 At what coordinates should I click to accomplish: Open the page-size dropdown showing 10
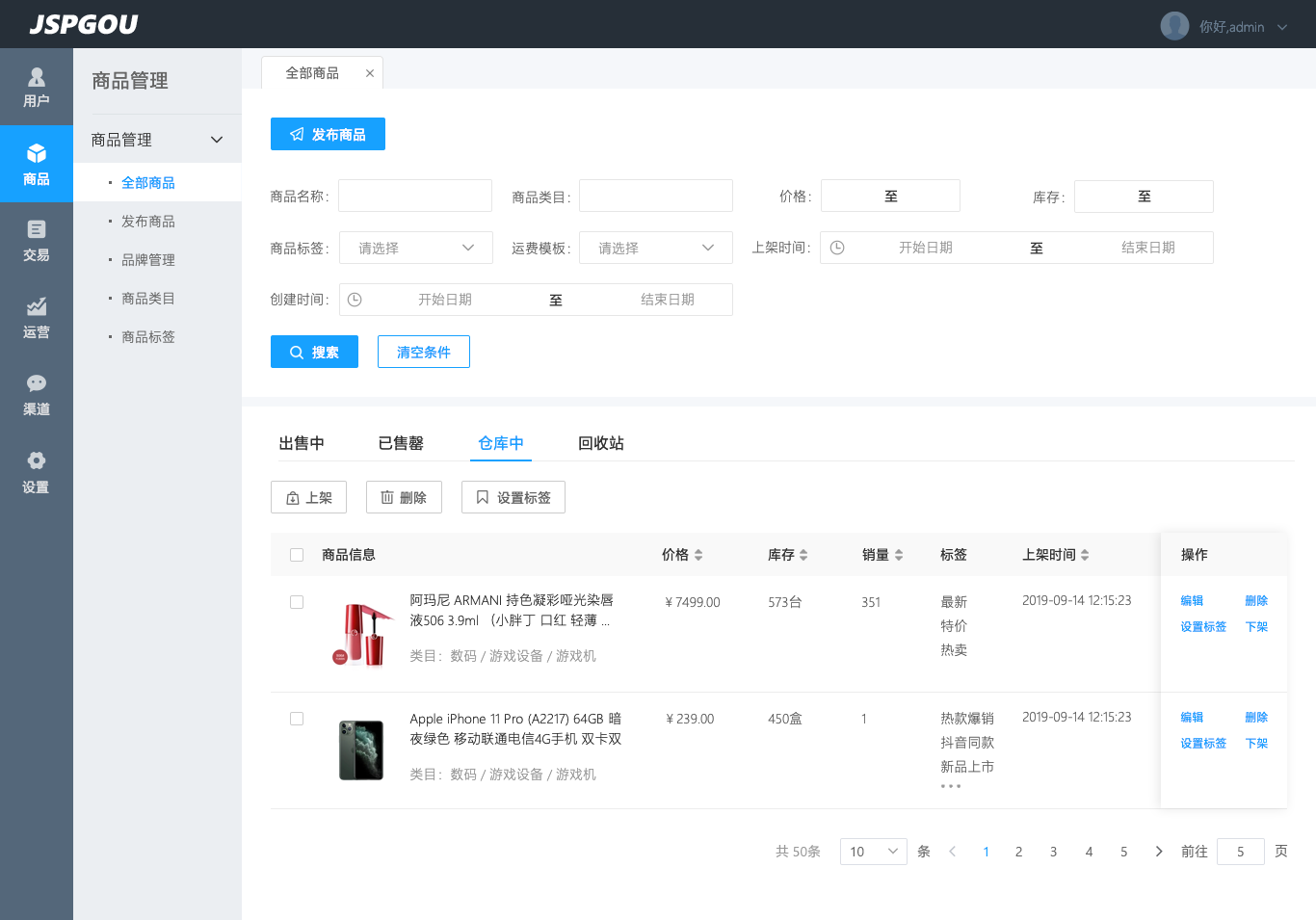coord(873,851)
